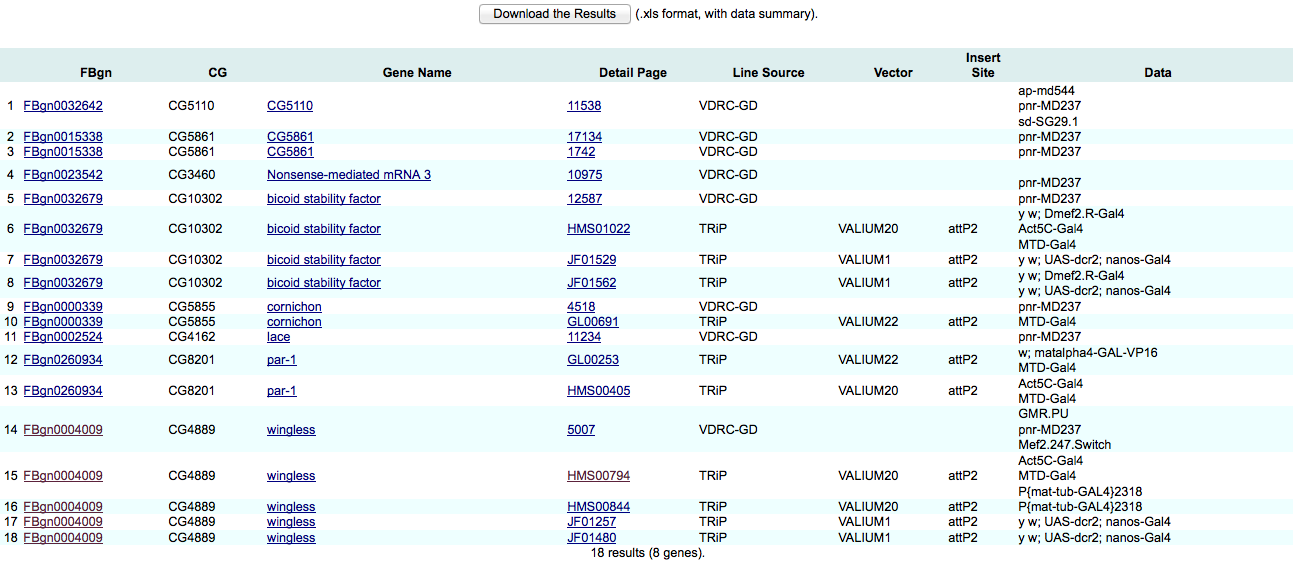Open detail page 10975
The height and width of the screenshot is (568, 1293).
click(x=584, y=175)
